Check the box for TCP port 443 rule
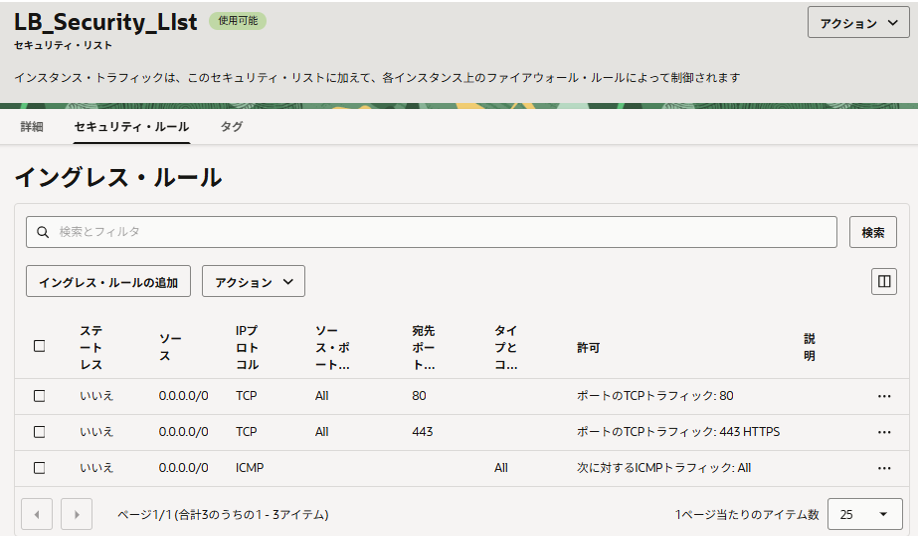 tap(40, 432)
